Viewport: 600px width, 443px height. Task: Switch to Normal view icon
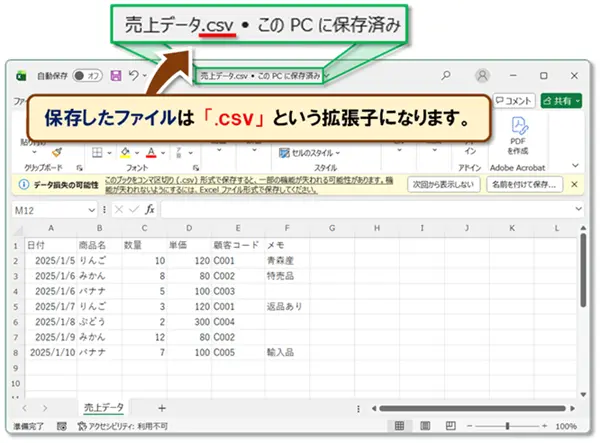pos(399,426)
